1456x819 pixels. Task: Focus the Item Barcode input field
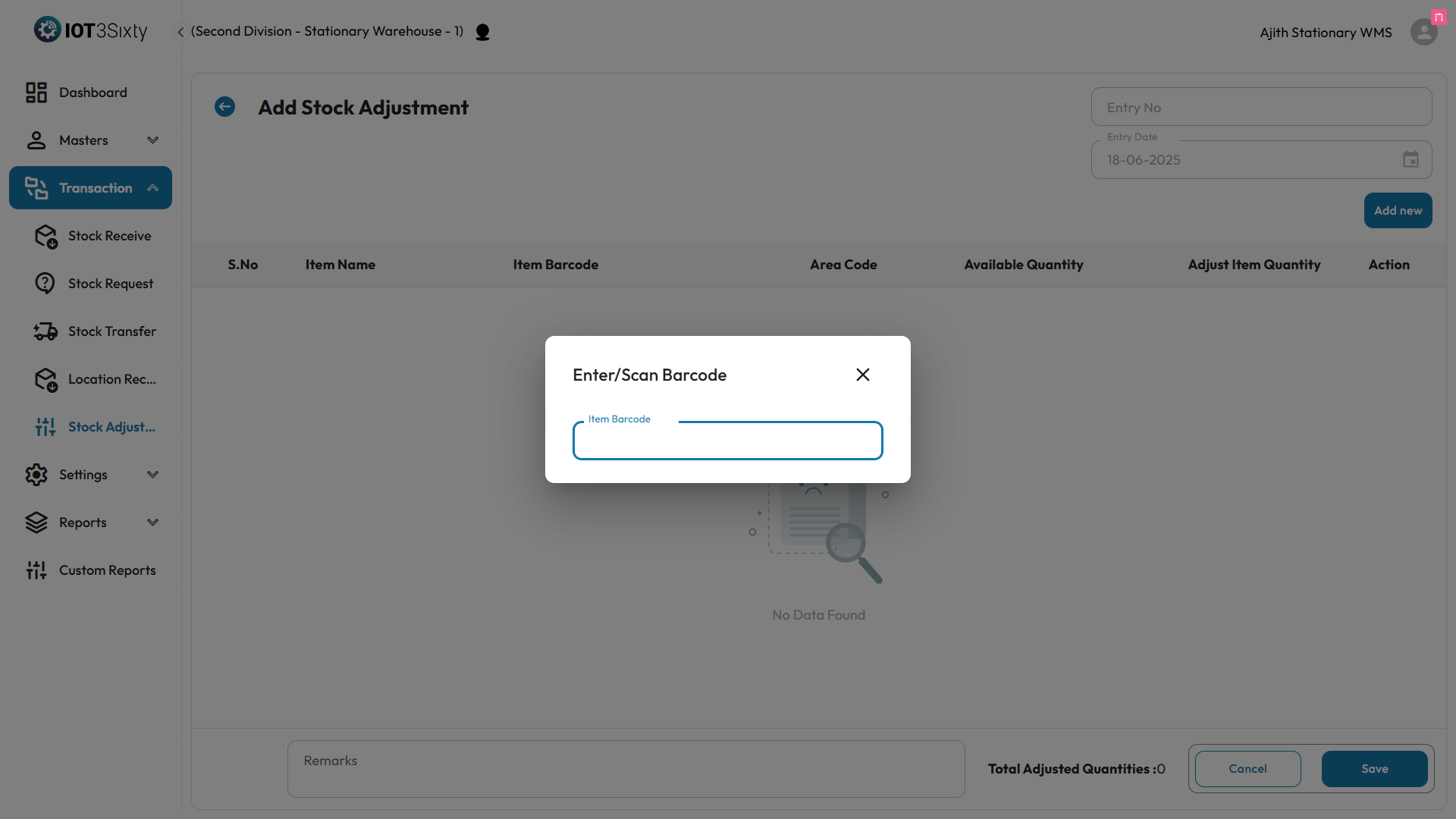point(727,442)
